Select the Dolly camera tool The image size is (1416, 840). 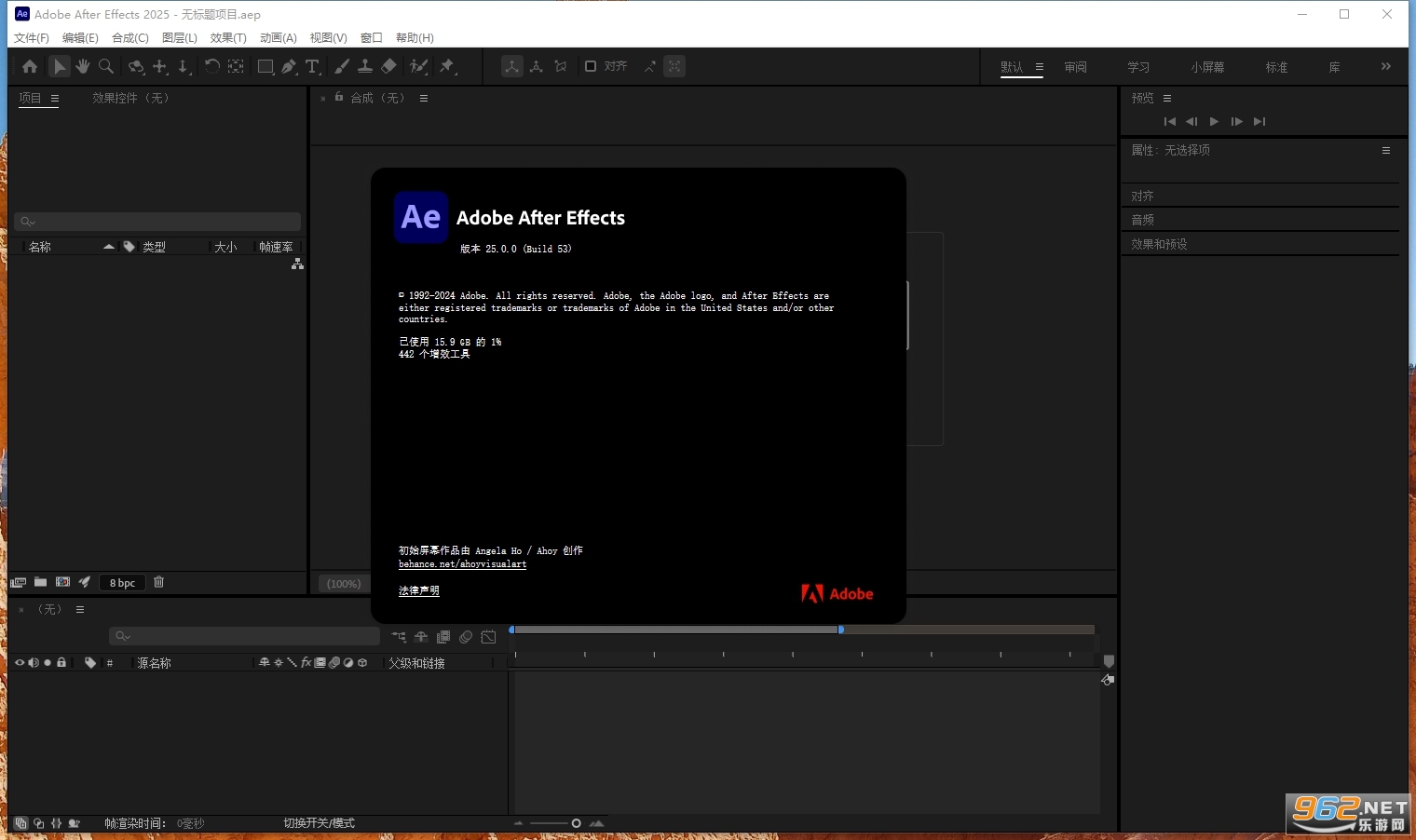pos(184,66)
